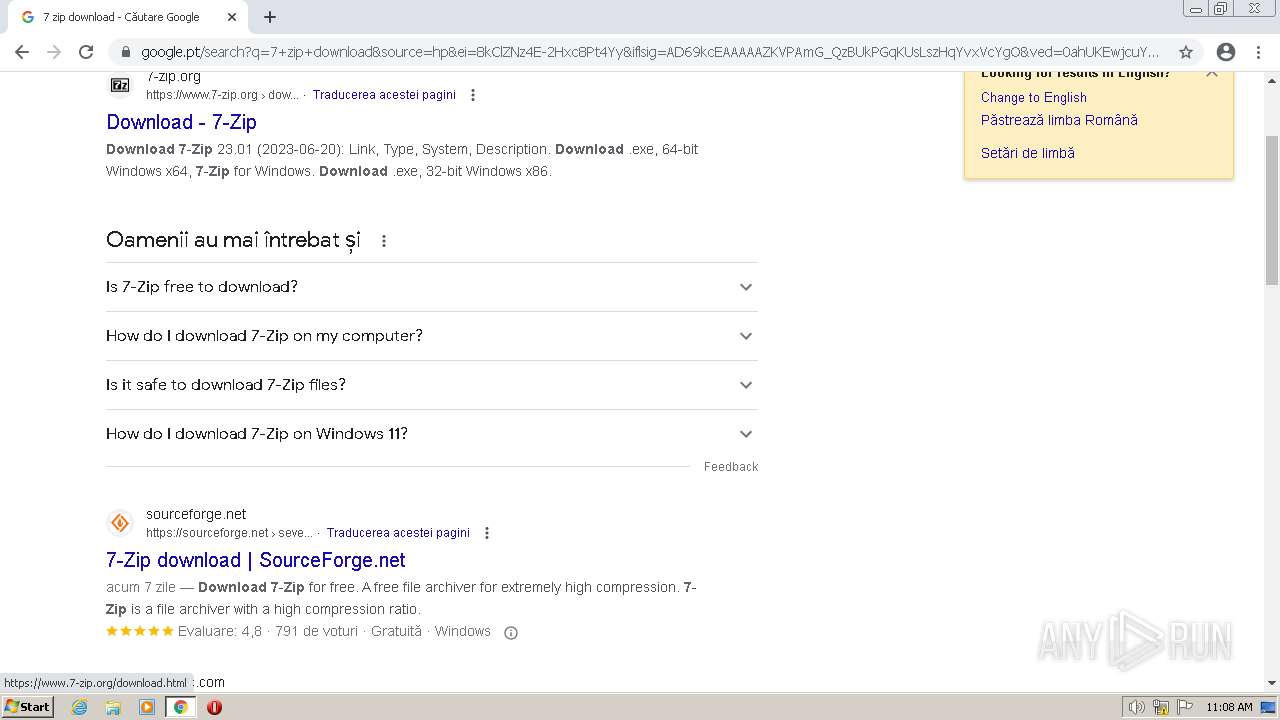1280x720 pixels.
Task: Choose 'Change to English'
Action: coord(1033,97)
